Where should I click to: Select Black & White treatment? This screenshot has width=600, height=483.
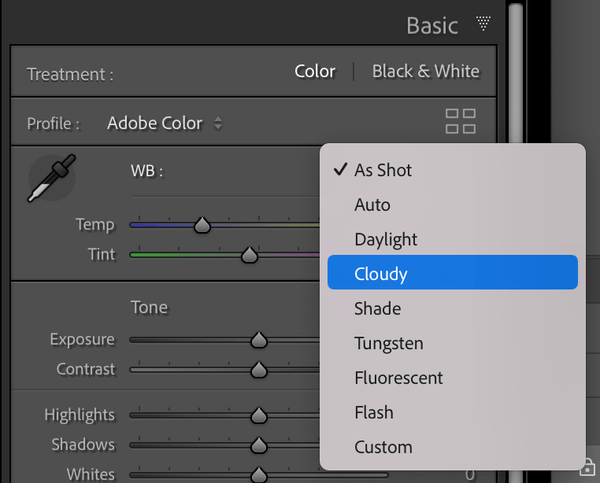click(426, 71)
